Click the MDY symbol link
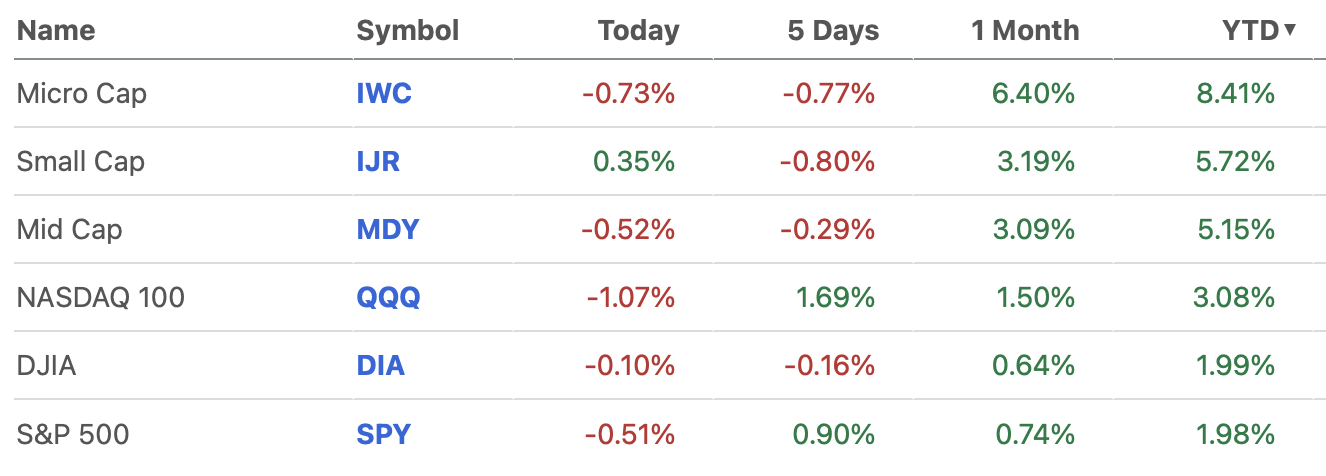Viewport: 1326px width, 476px height. [388, 230]
